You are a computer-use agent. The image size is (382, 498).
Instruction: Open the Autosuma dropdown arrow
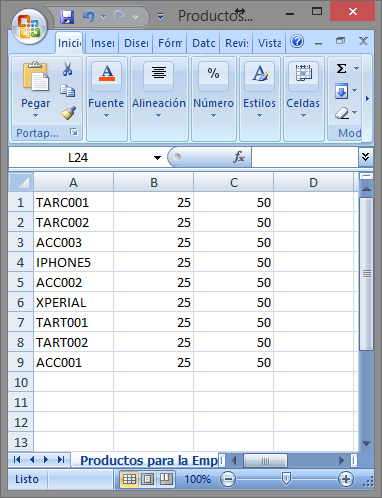click(x=356, y=68)
